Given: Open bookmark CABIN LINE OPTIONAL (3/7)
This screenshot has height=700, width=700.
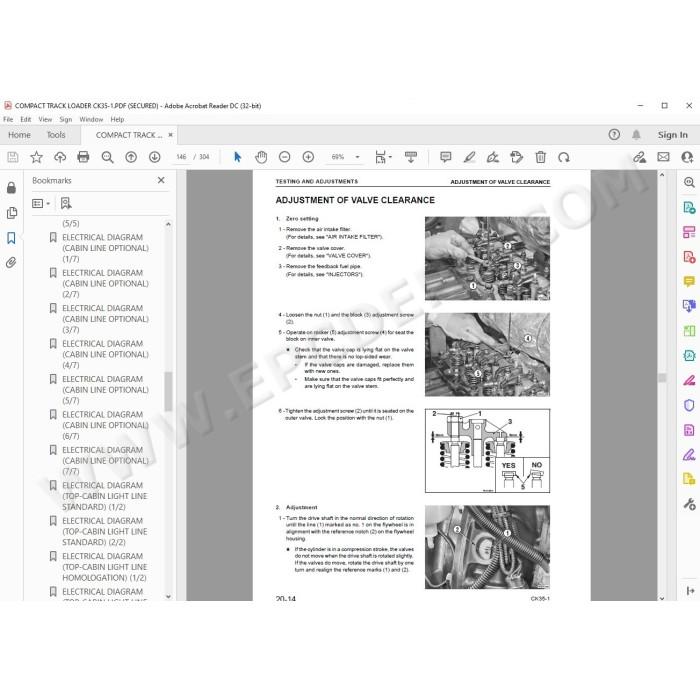Looking at the screenshot, I should click(105, 319).
